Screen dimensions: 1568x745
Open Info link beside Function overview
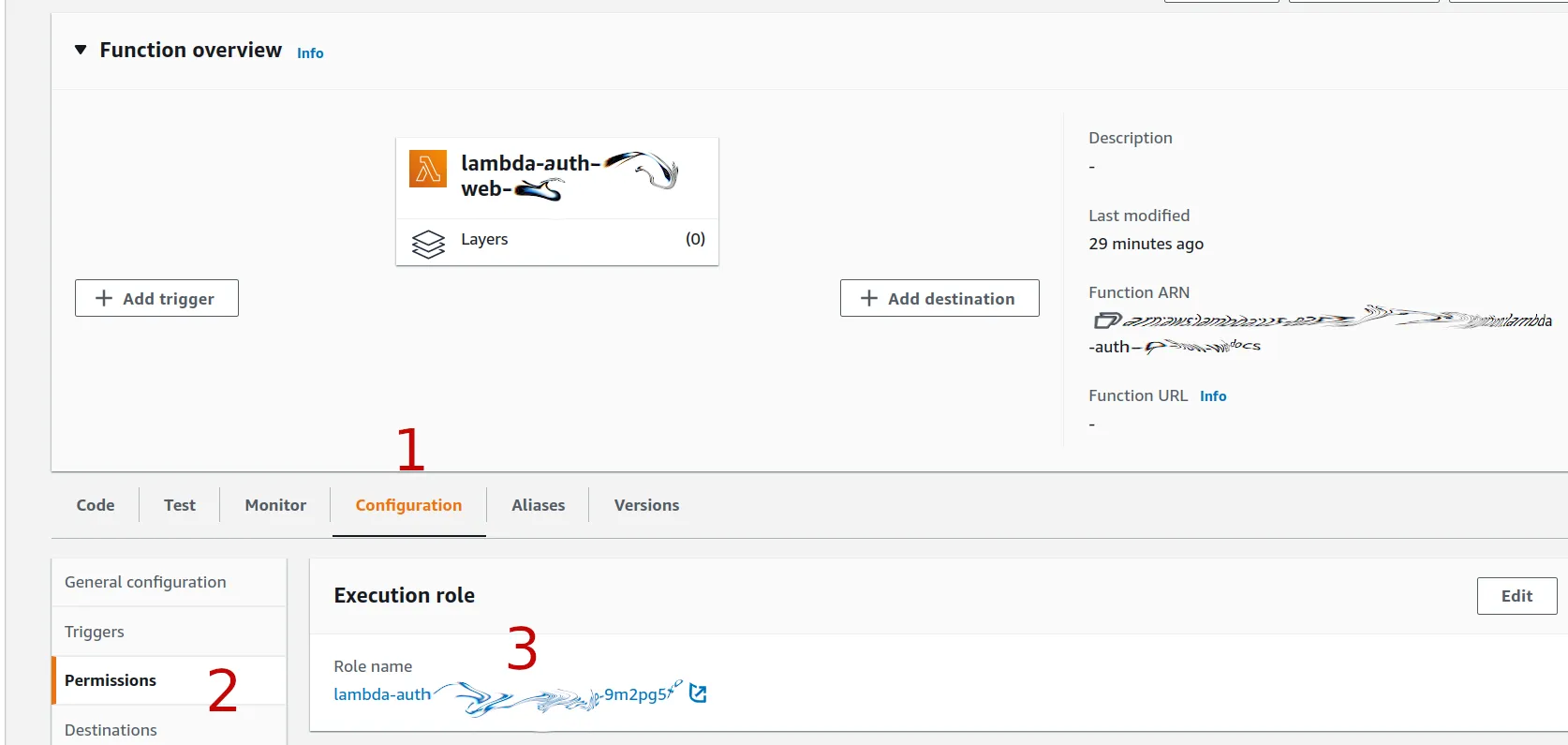(310, 53)
